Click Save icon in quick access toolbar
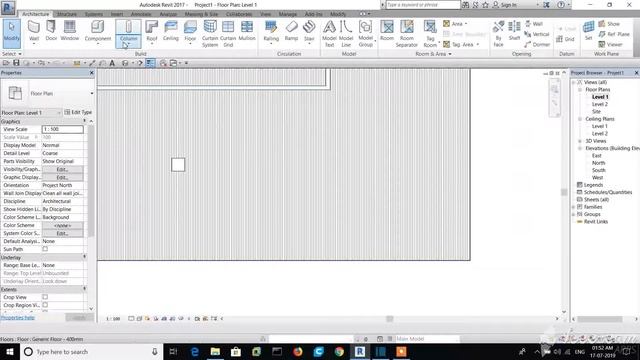Image resolution: width=640 pixels, height=360 pixels. (16, 63)
